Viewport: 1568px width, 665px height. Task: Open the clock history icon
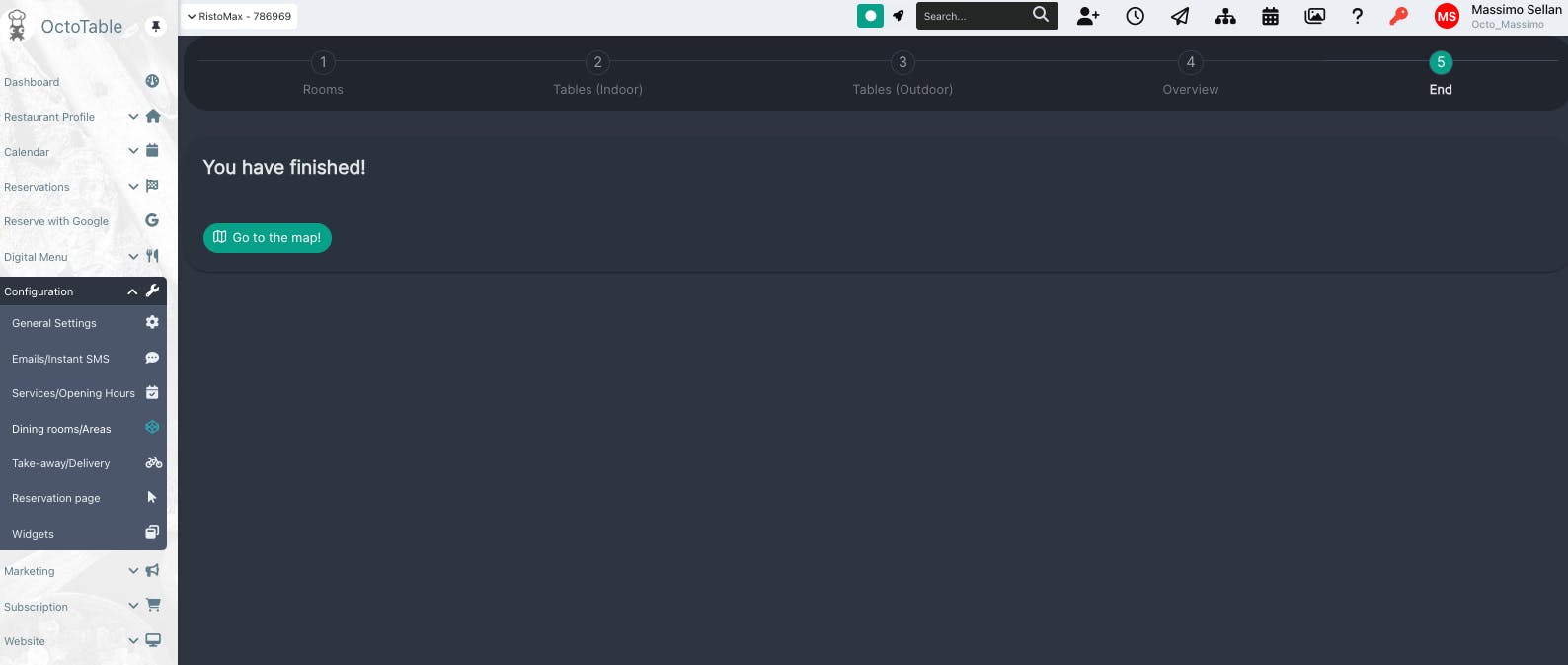tap(1136, 16)
